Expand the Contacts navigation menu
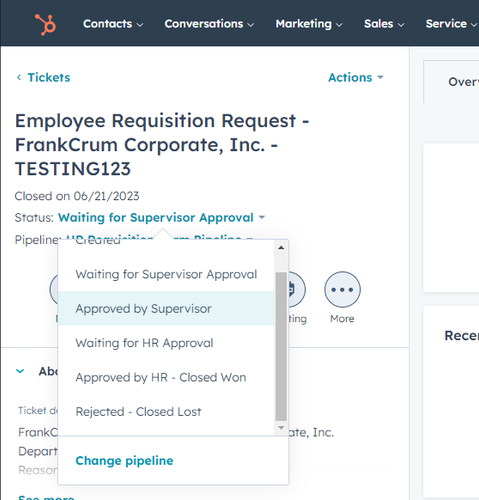Screen dimensions: 479x500 [113, 24]
